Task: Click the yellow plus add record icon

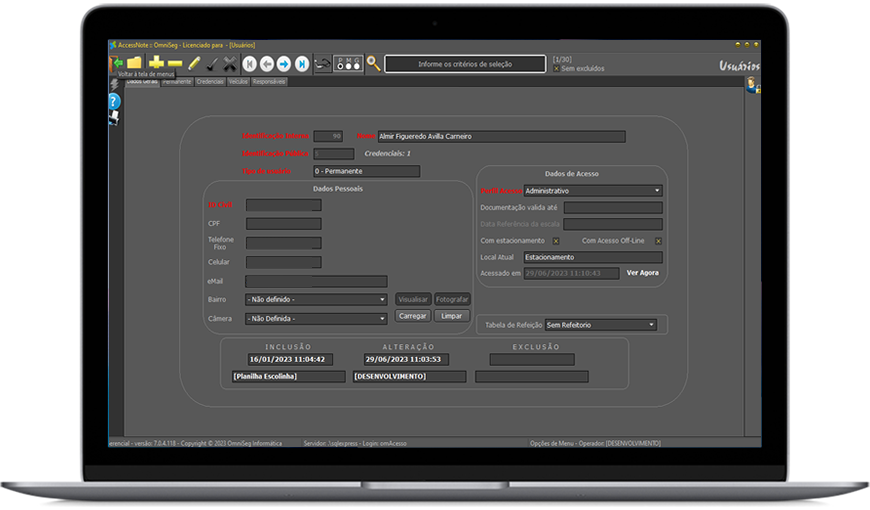Action: point(156,62)
